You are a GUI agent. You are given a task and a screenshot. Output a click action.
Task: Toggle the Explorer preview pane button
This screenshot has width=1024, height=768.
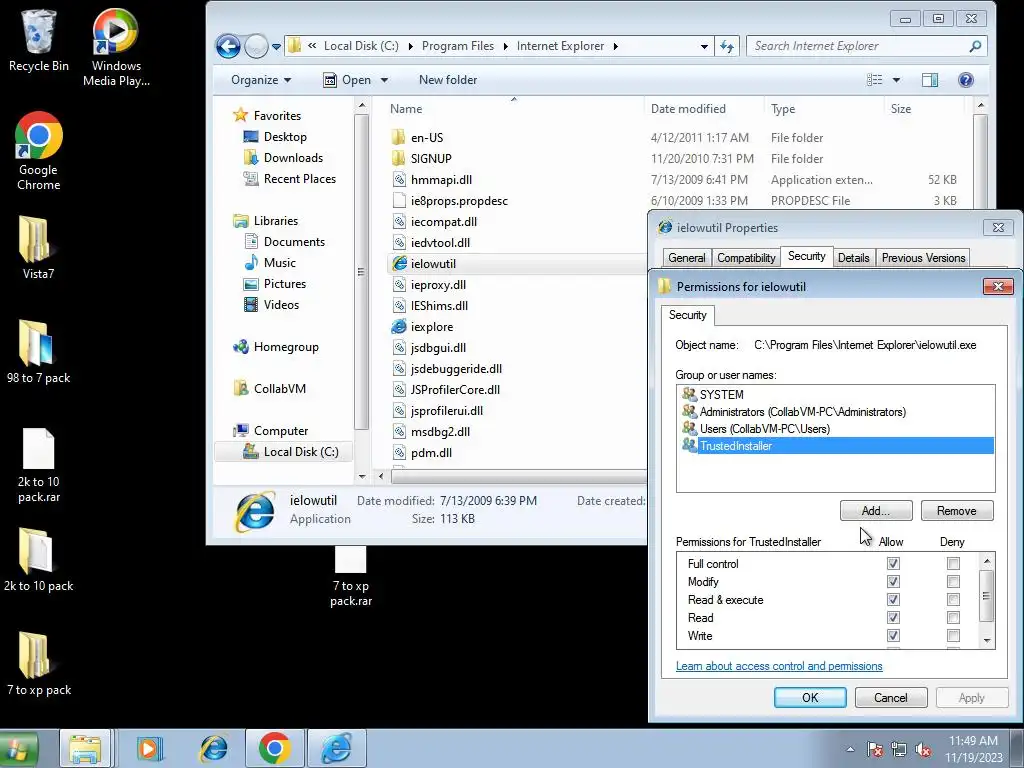point(930,80)
